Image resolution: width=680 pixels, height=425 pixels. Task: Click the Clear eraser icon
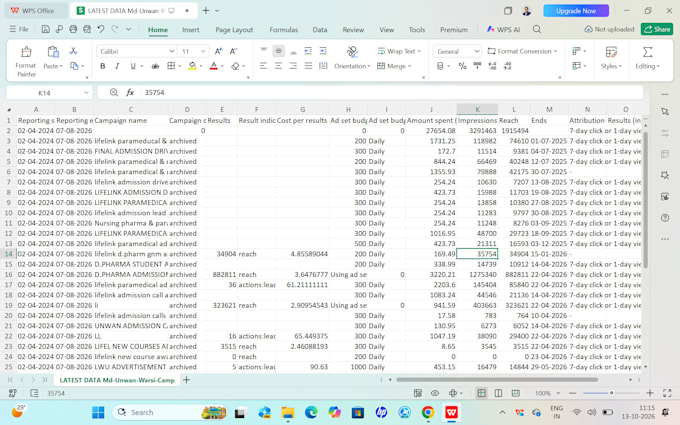[235, 66]
